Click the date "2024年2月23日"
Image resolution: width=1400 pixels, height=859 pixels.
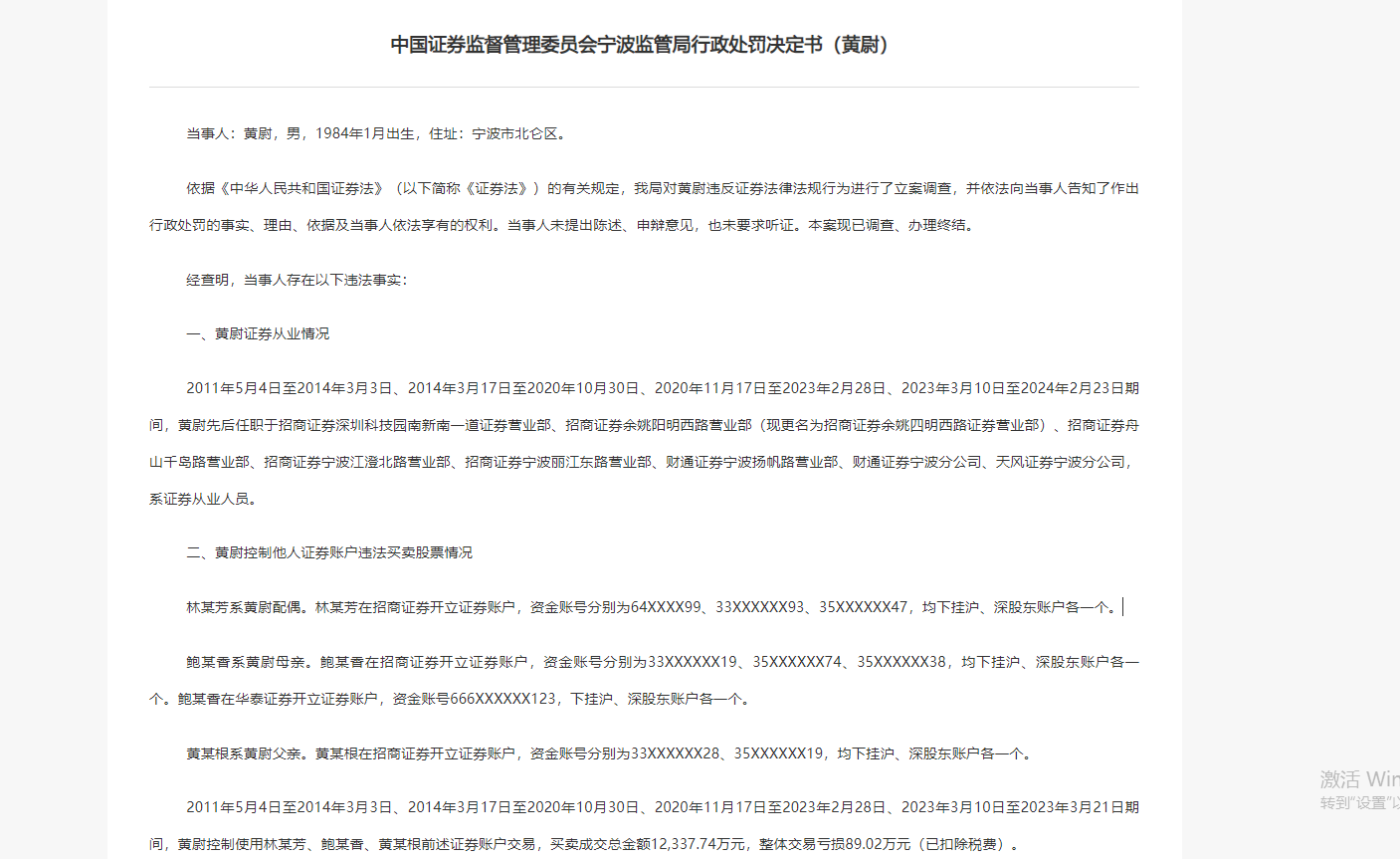click(x=1063, y=388)
